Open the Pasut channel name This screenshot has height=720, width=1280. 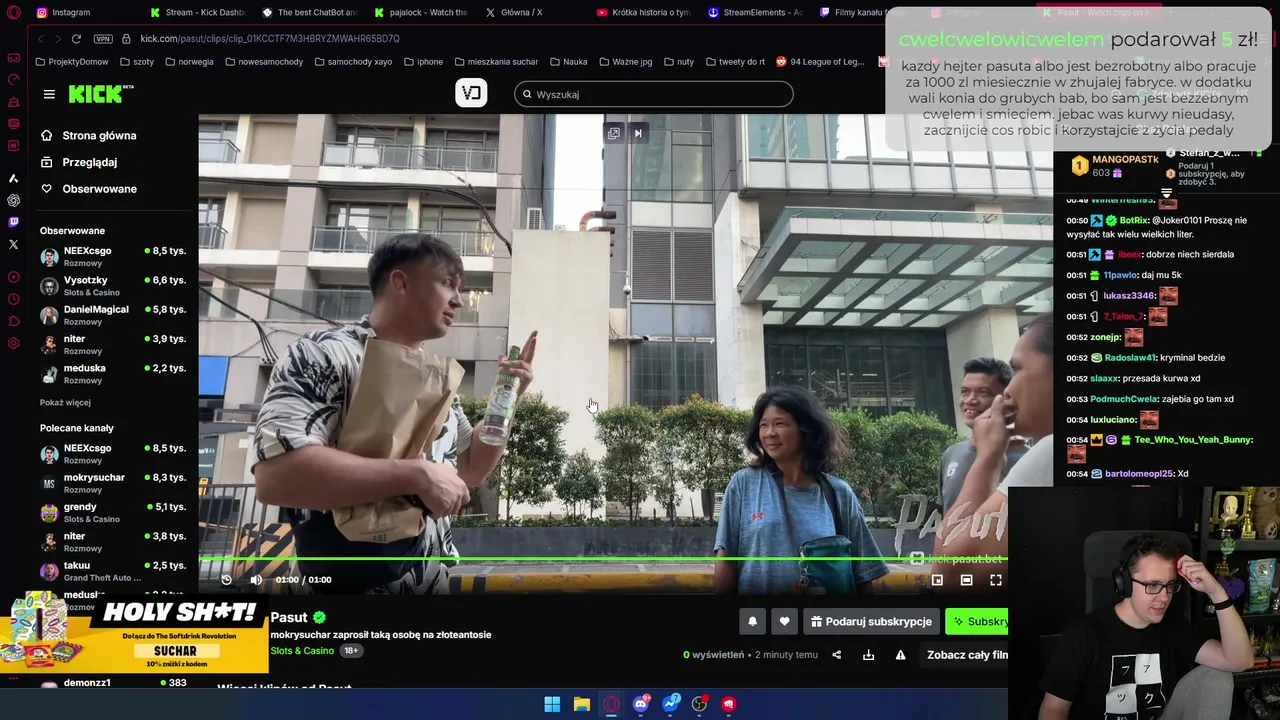pos(289,617)
